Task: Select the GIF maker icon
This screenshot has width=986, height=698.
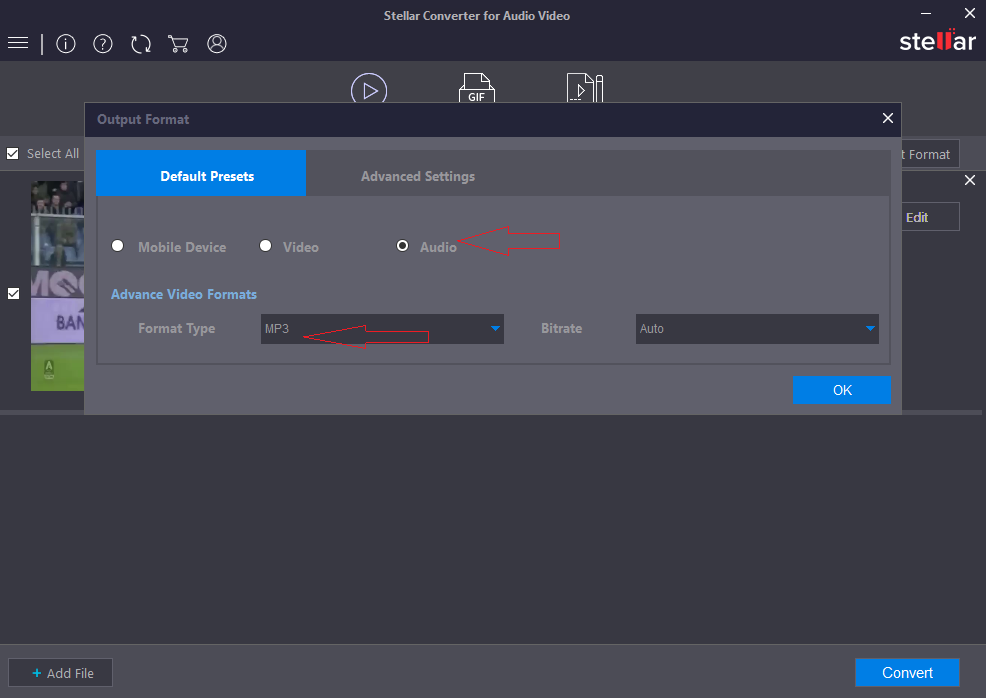Action: 476,90
